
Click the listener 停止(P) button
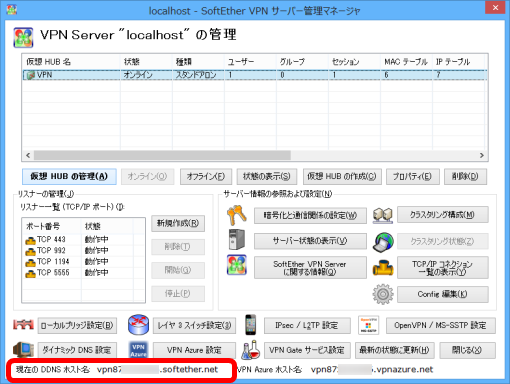pos(178,294)
